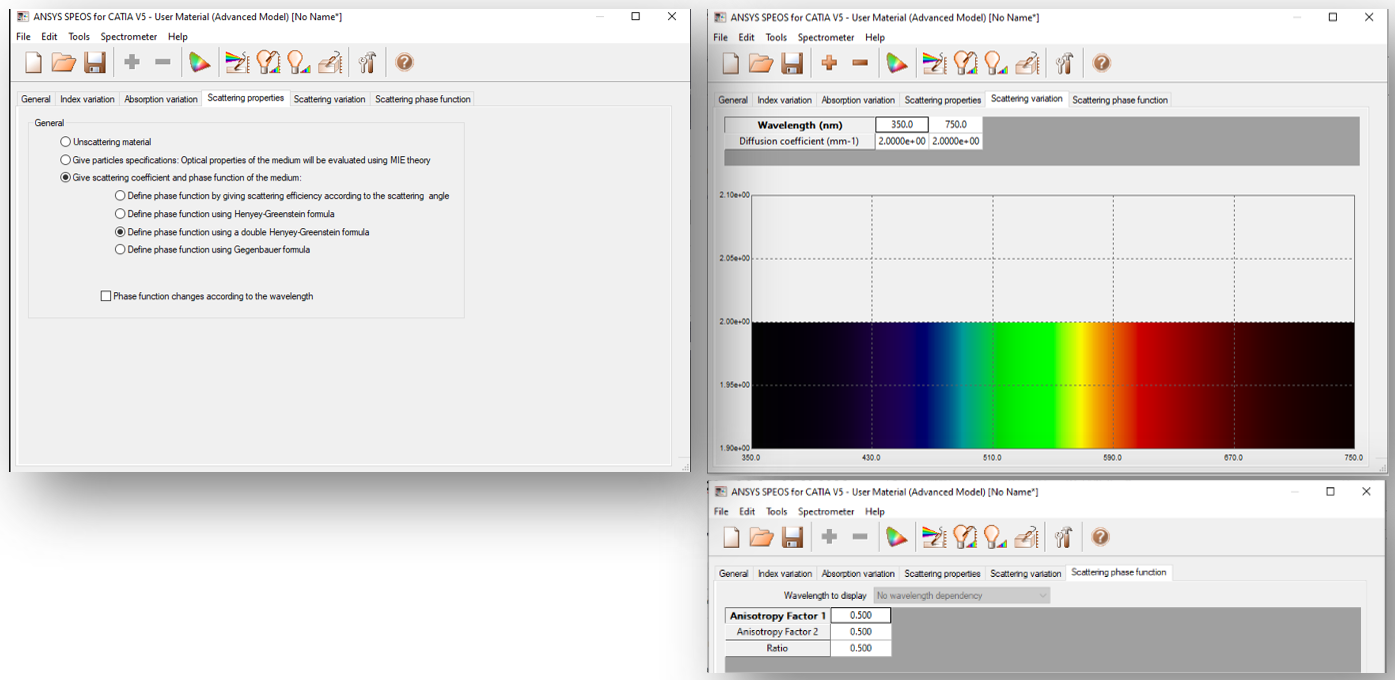The height and width of the screenshot is (680, 1395).
Task: Click the Anisotropy Factor 2 value field
Action: pyautogui.click(x=860, y=632)
